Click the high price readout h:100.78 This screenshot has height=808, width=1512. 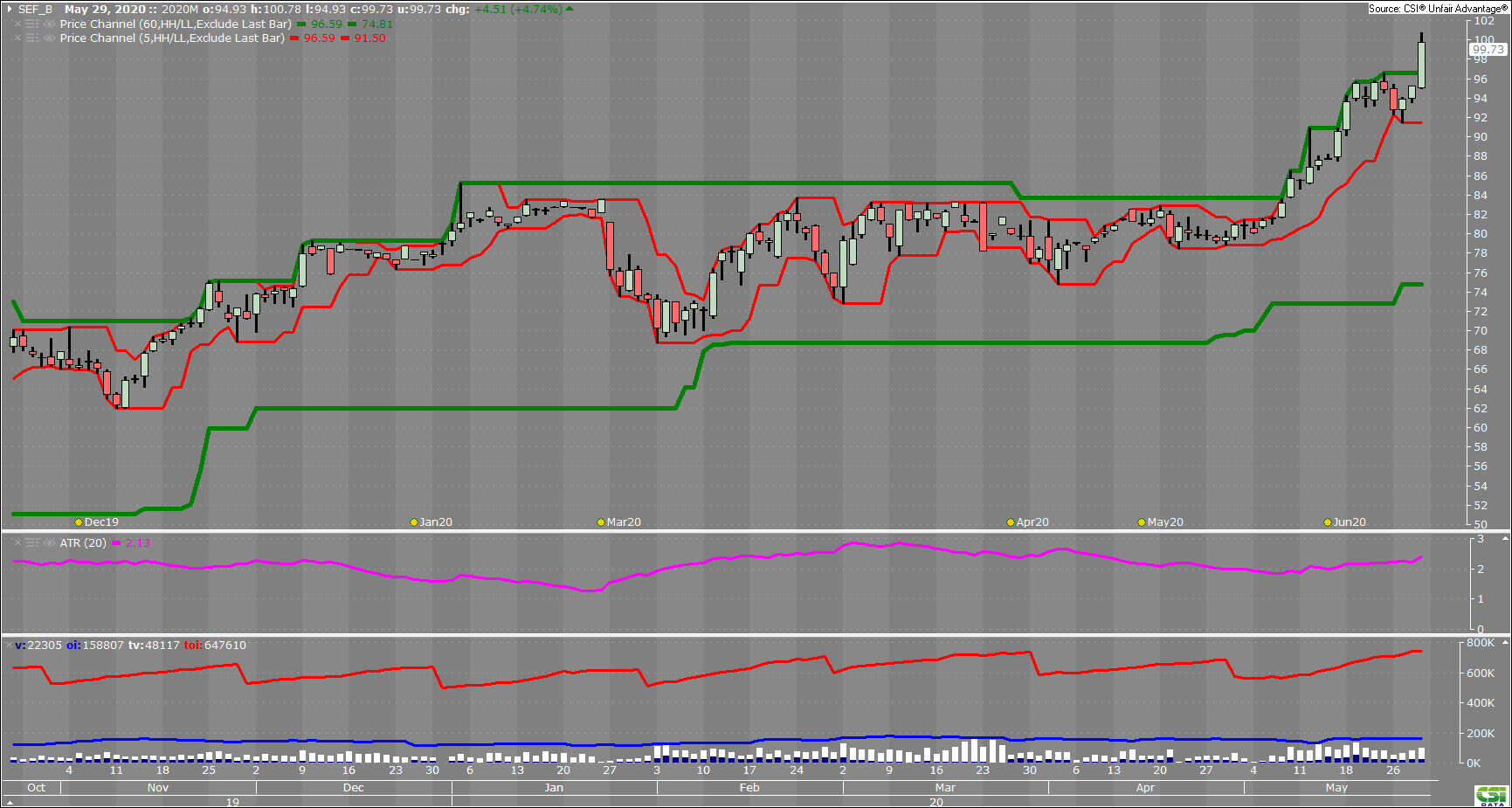click(x=276, y=10)
